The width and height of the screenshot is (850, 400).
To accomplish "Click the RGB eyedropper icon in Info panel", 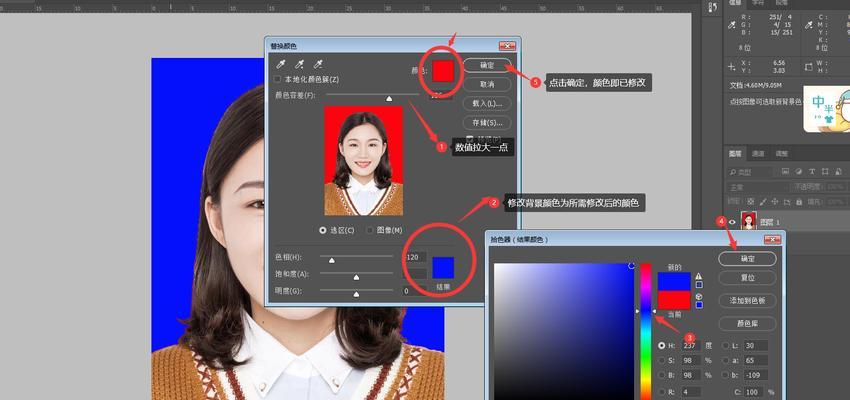I will (732, 25).
